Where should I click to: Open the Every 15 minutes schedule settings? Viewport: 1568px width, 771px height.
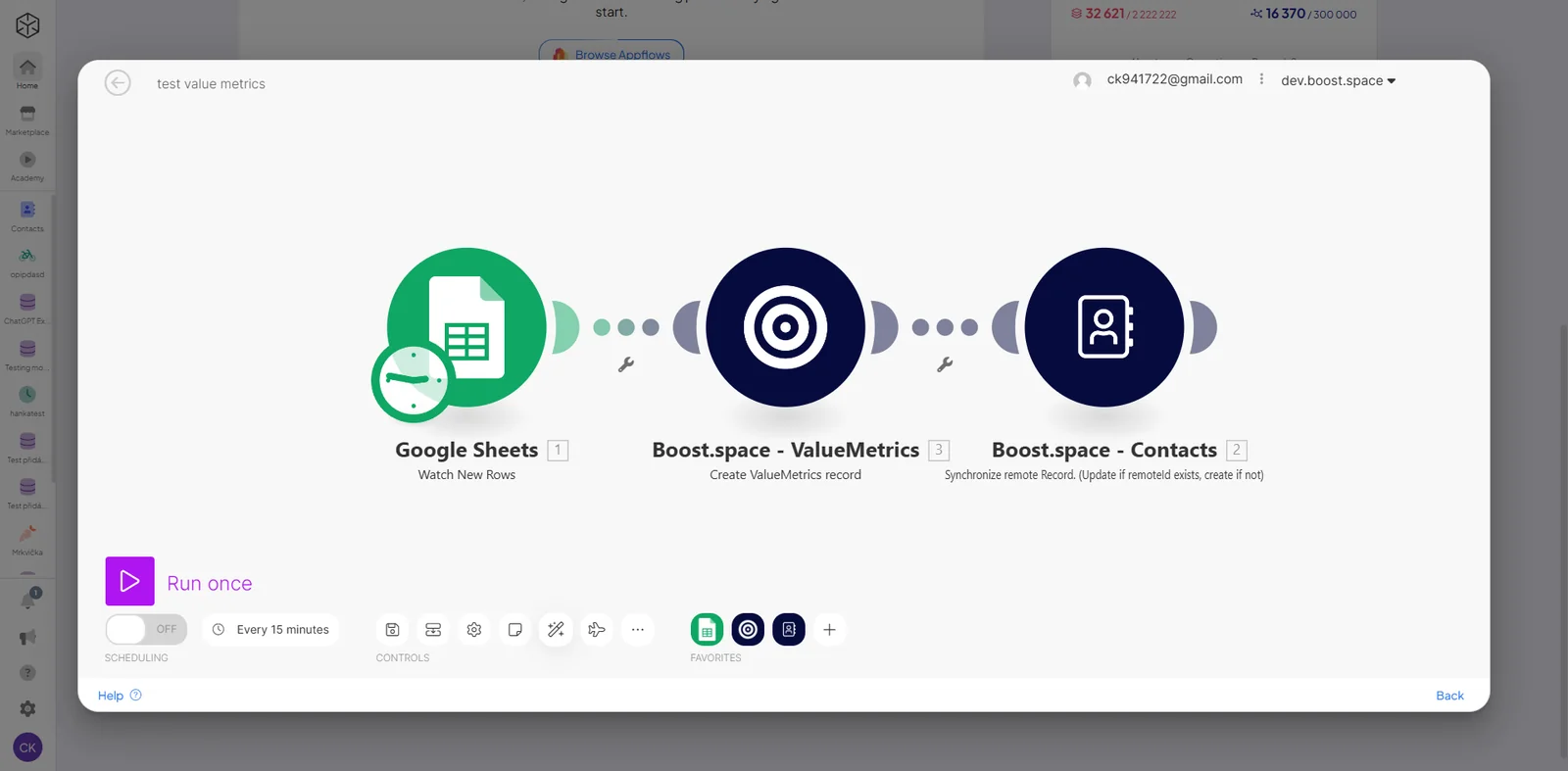coord(271,630)
